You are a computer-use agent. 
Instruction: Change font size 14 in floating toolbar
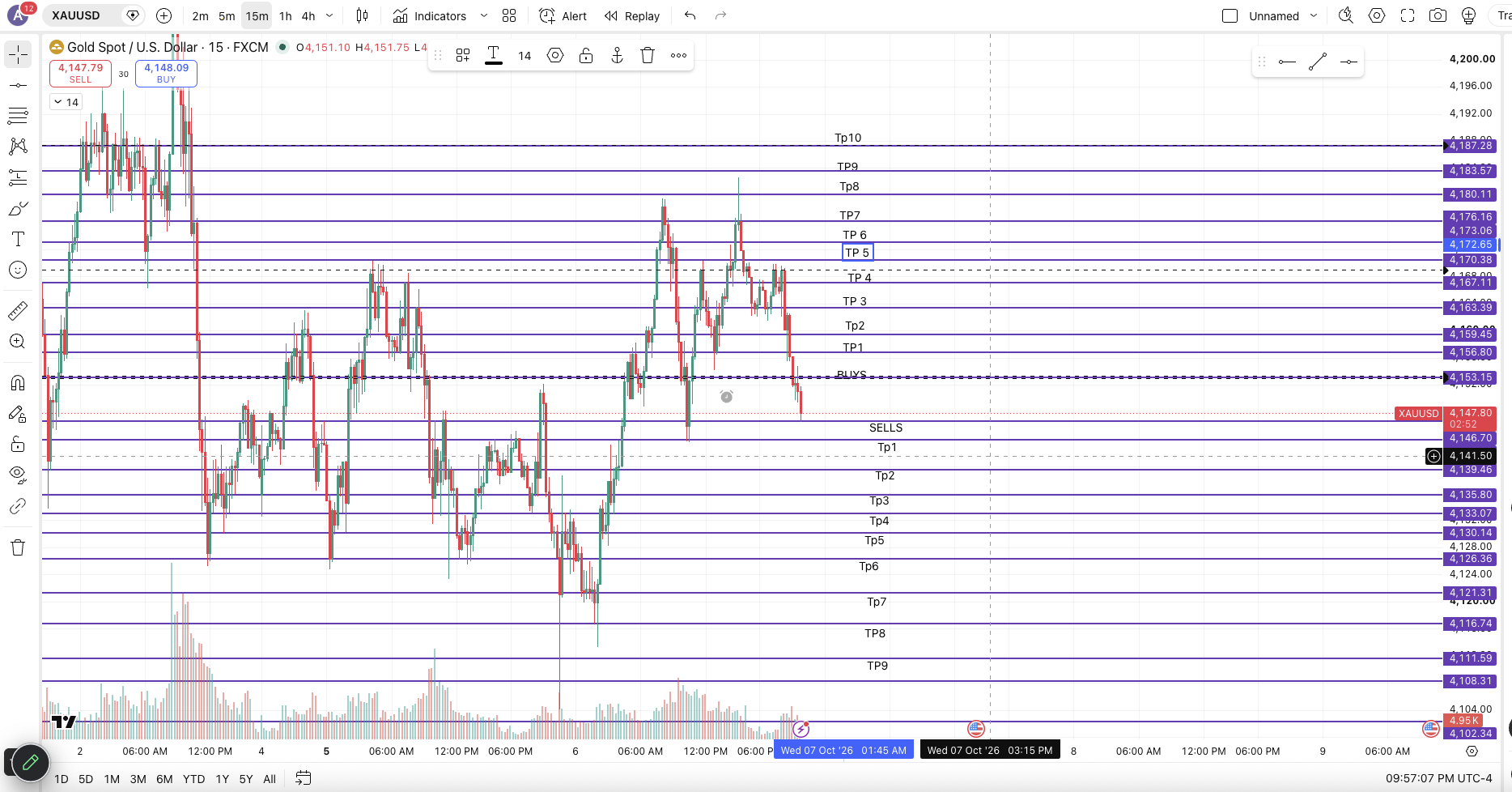click(525, 55)
